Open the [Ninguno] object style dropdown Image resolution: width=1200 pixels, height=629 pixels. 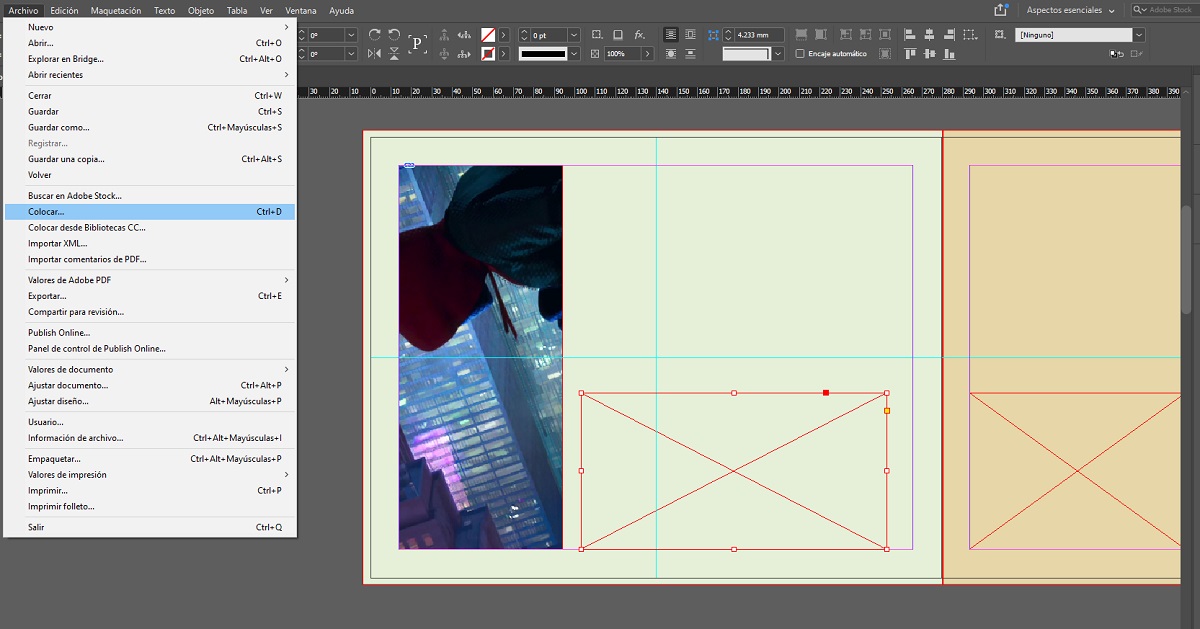[1139, 35]
